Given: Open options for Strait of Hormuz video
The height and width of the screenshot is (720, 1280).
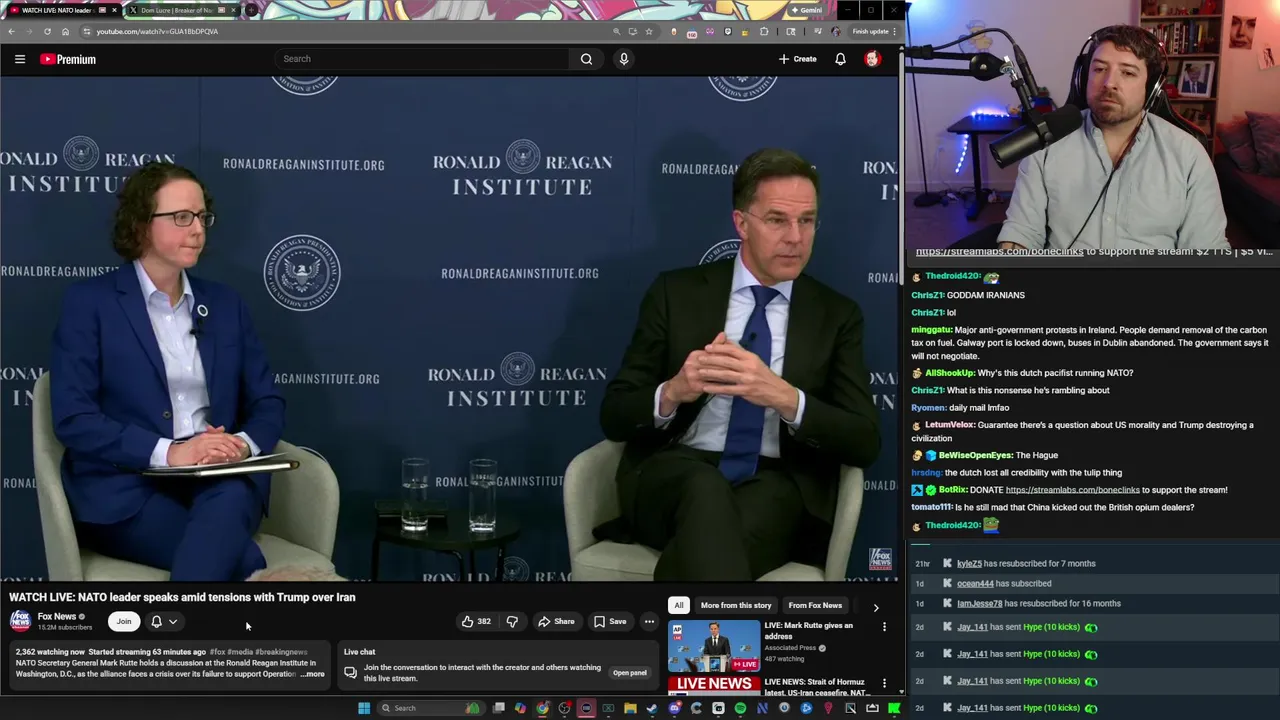Looking at the screenshot, I should 884,684.
